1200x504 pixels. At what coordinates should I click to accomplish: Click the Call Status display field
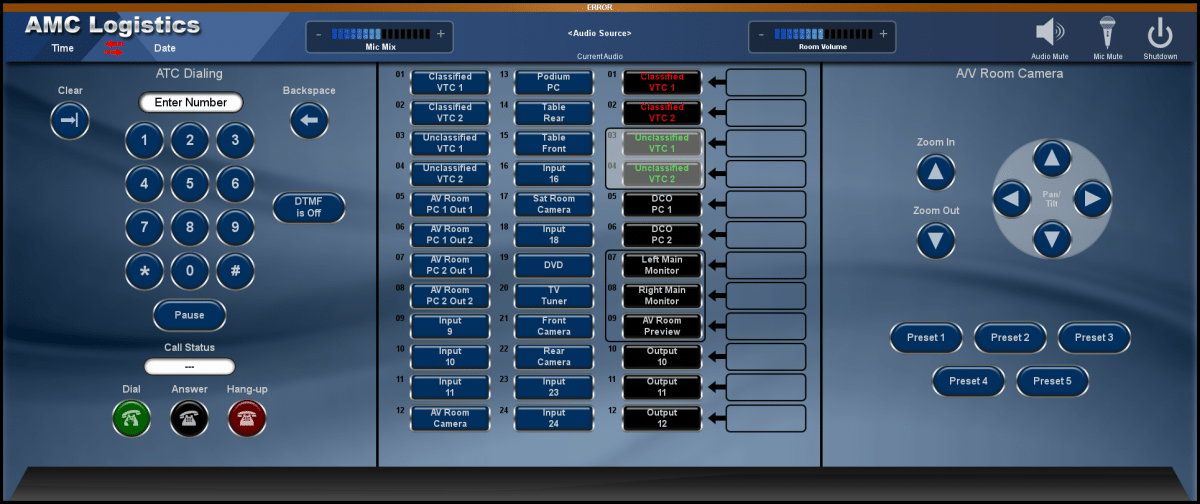coord(189,367)
